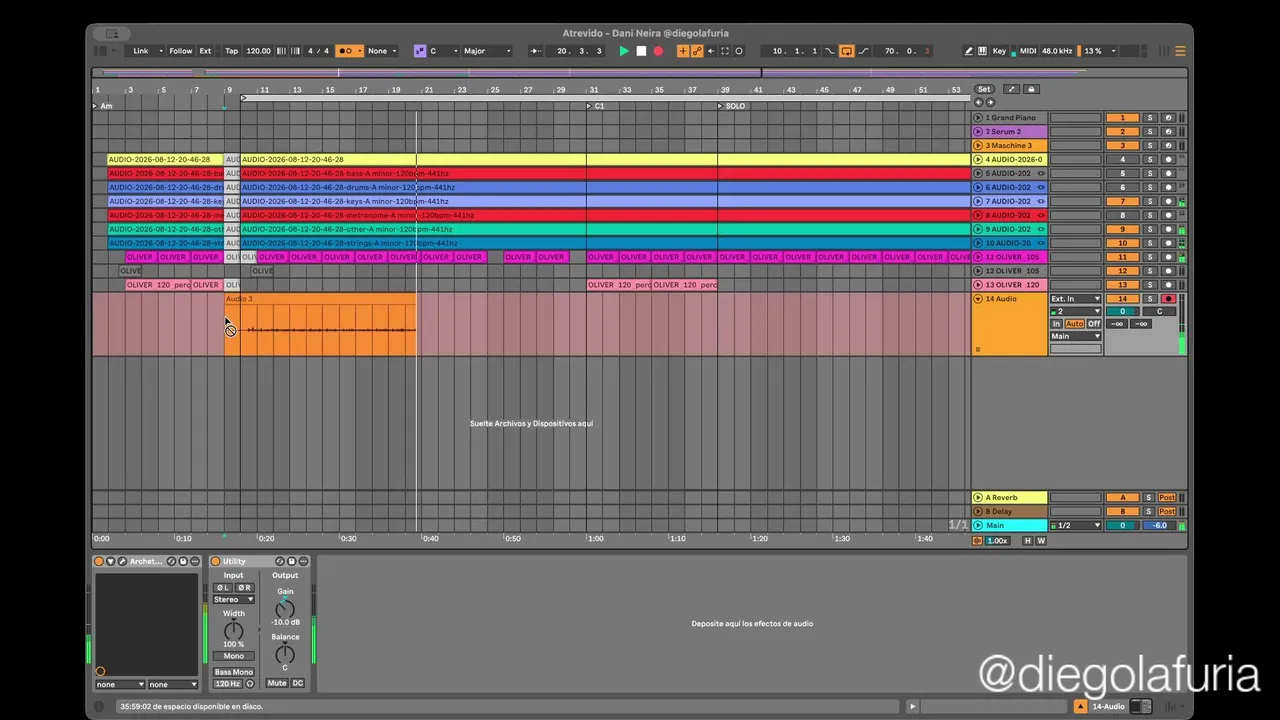
Task: Select the 1 Grand Piano track header
Action: coord(1010,118)
